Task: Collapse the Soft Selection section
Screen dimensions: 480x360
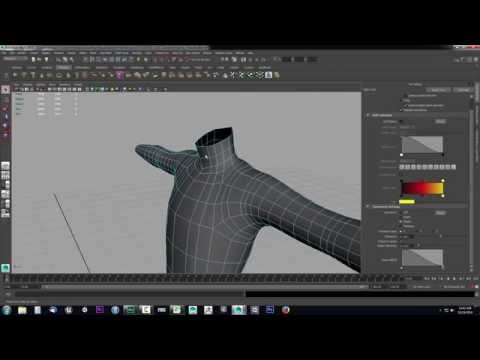Action: tap(368, 115)
